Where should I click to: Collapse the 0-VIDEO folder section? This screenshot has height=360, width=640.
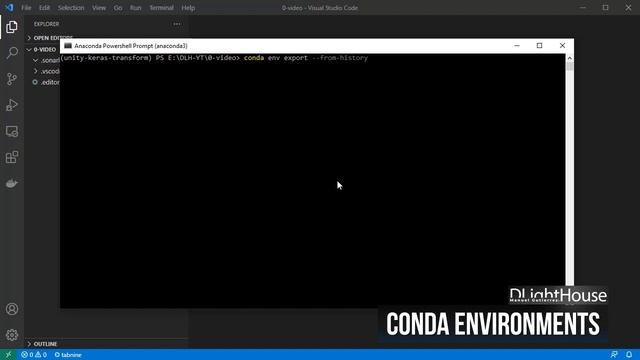(42, 49)
